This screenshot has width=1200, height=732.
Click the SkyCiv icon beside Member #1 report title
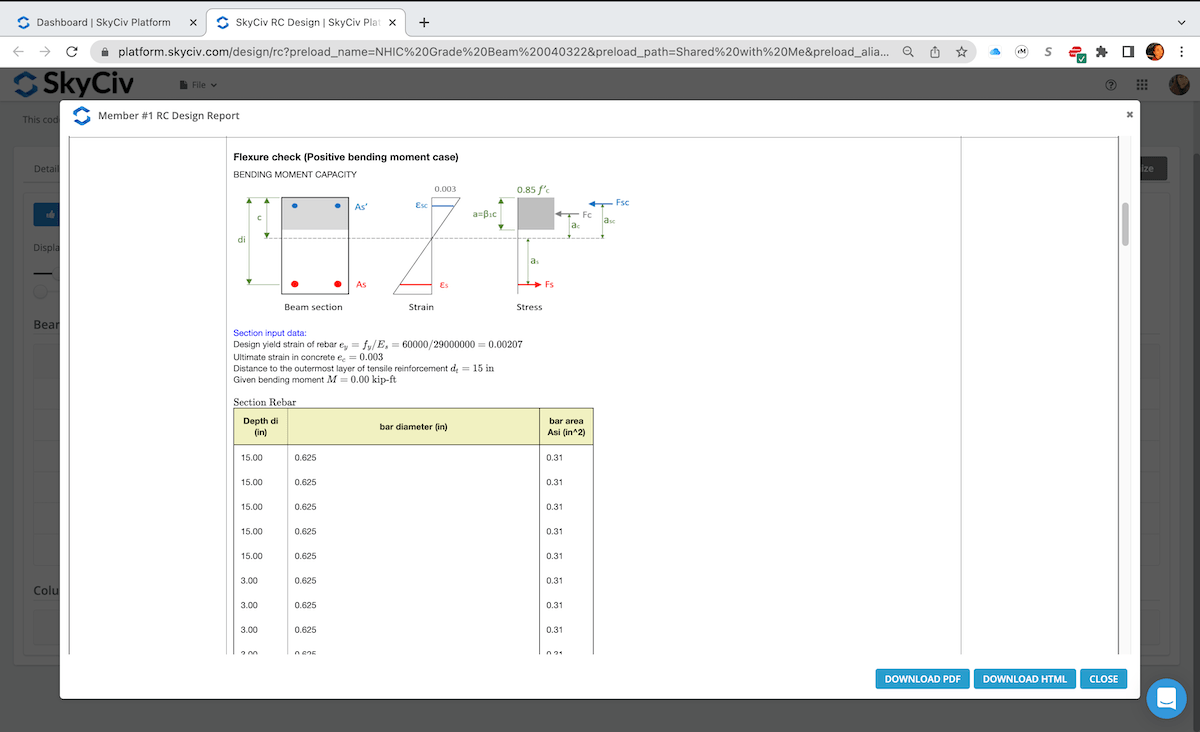coord(81,115)
